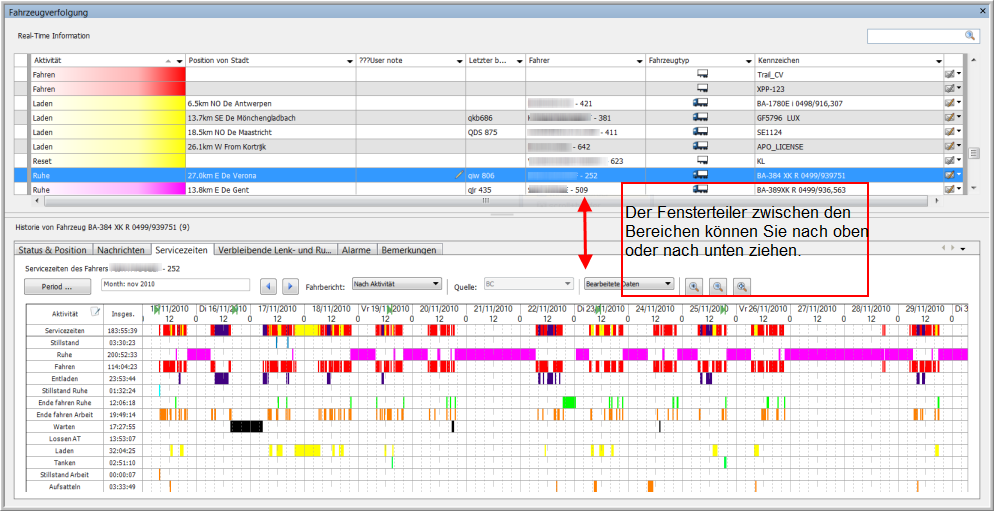Open the Fahrer column filter dropdown
994x511 pixels.
pyautogui.click(x=641, y=61)
